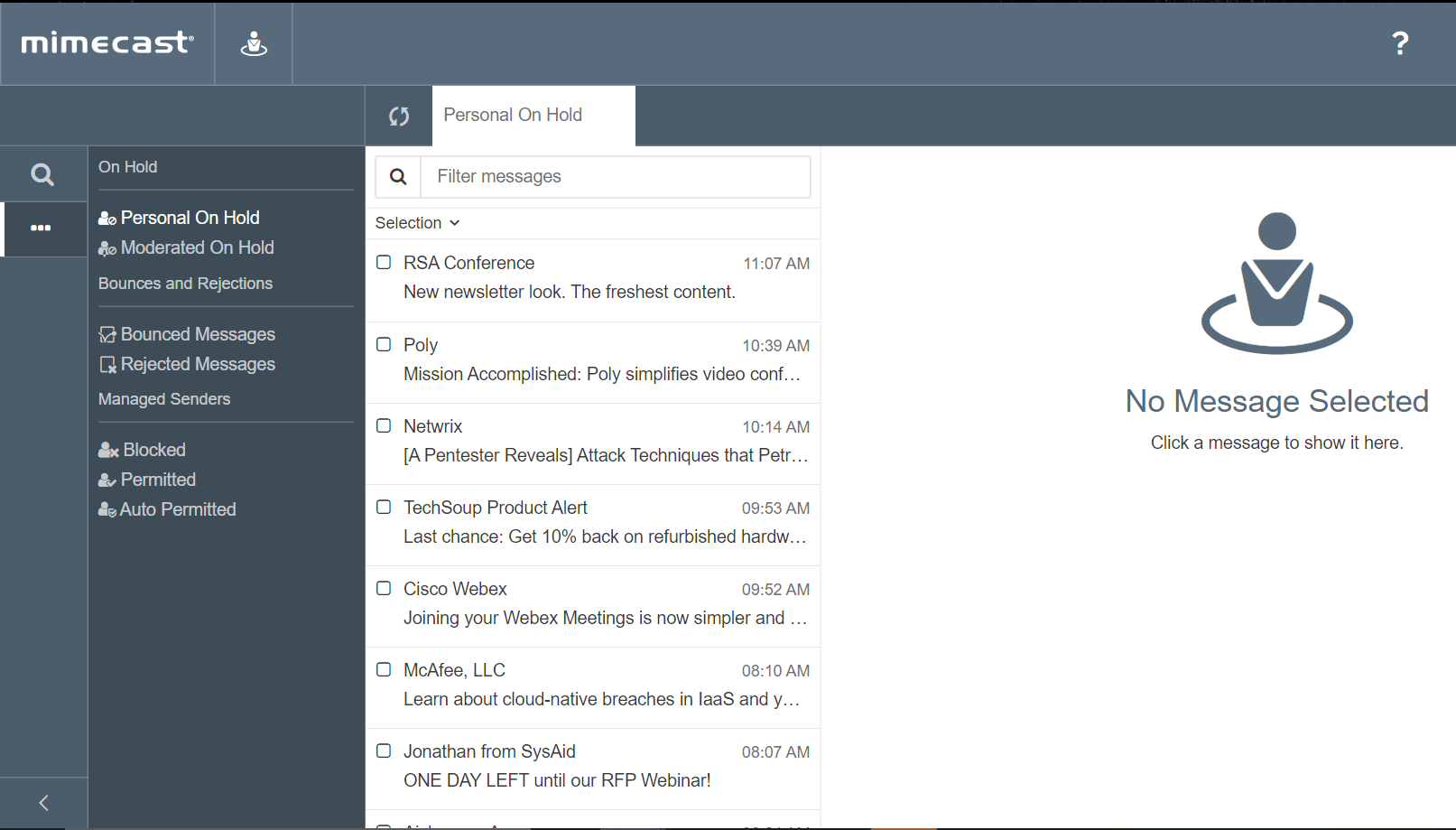
Task: Collapse the left sidebar with the chevron
Action: 42,802
